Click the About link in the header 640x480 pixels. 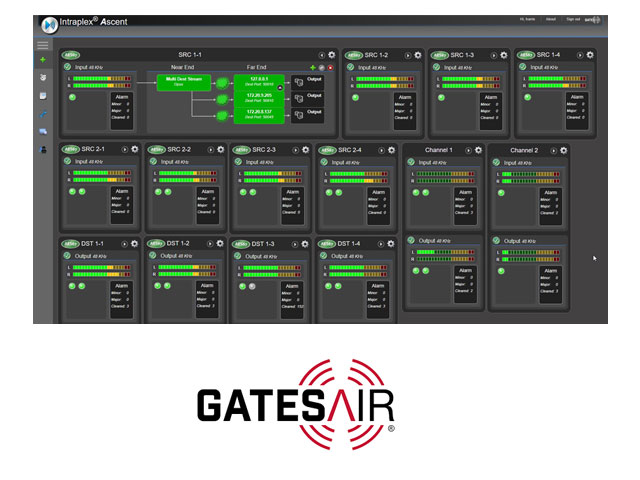coord(551,19)
